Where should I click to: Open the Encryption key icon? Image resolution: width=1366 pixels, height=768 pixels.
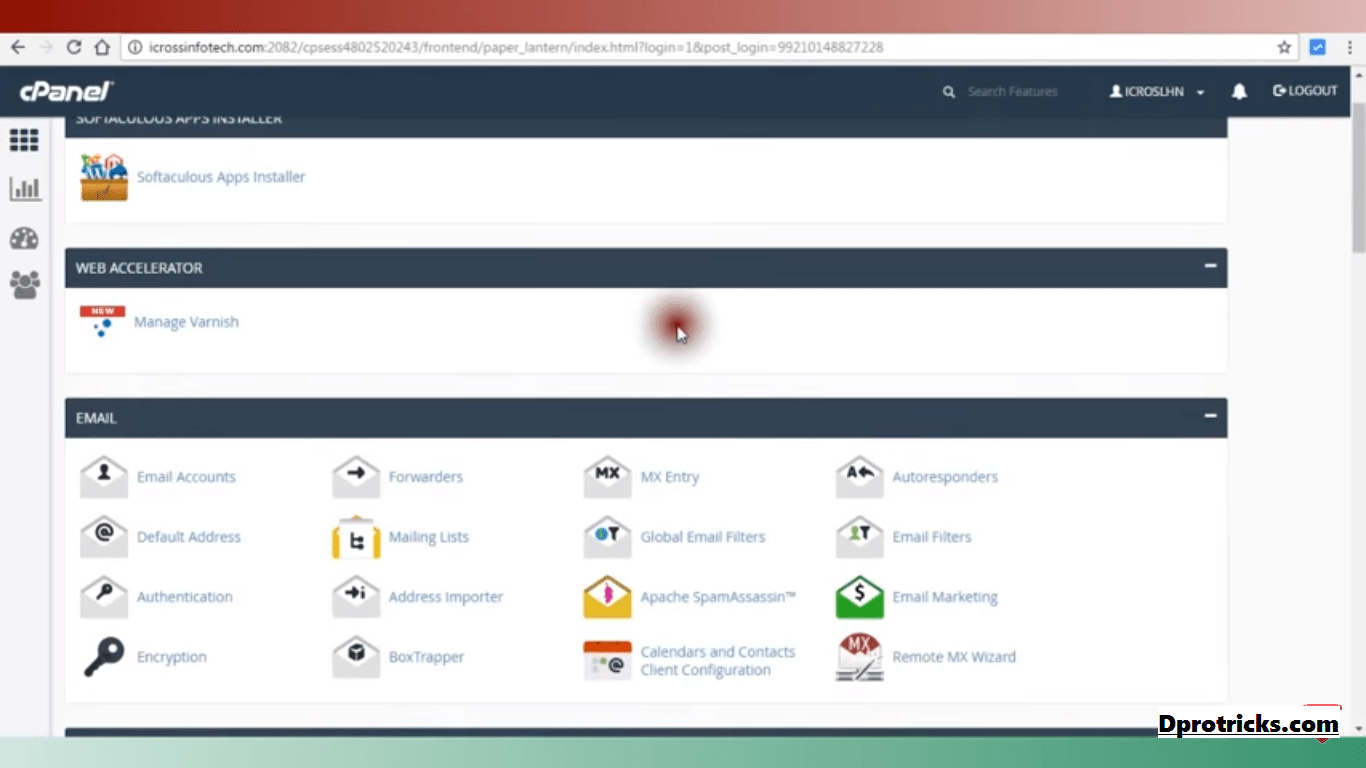[104, 657]
